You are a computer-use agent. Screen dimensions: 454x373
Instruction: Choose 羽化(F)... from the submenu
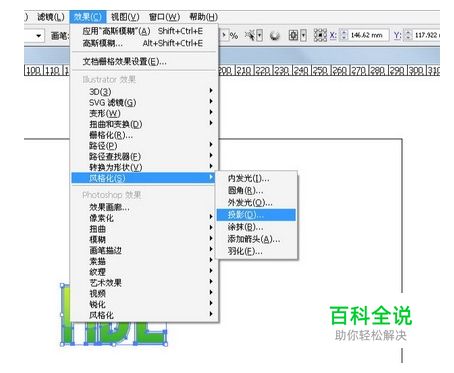[x=256, y=251]
